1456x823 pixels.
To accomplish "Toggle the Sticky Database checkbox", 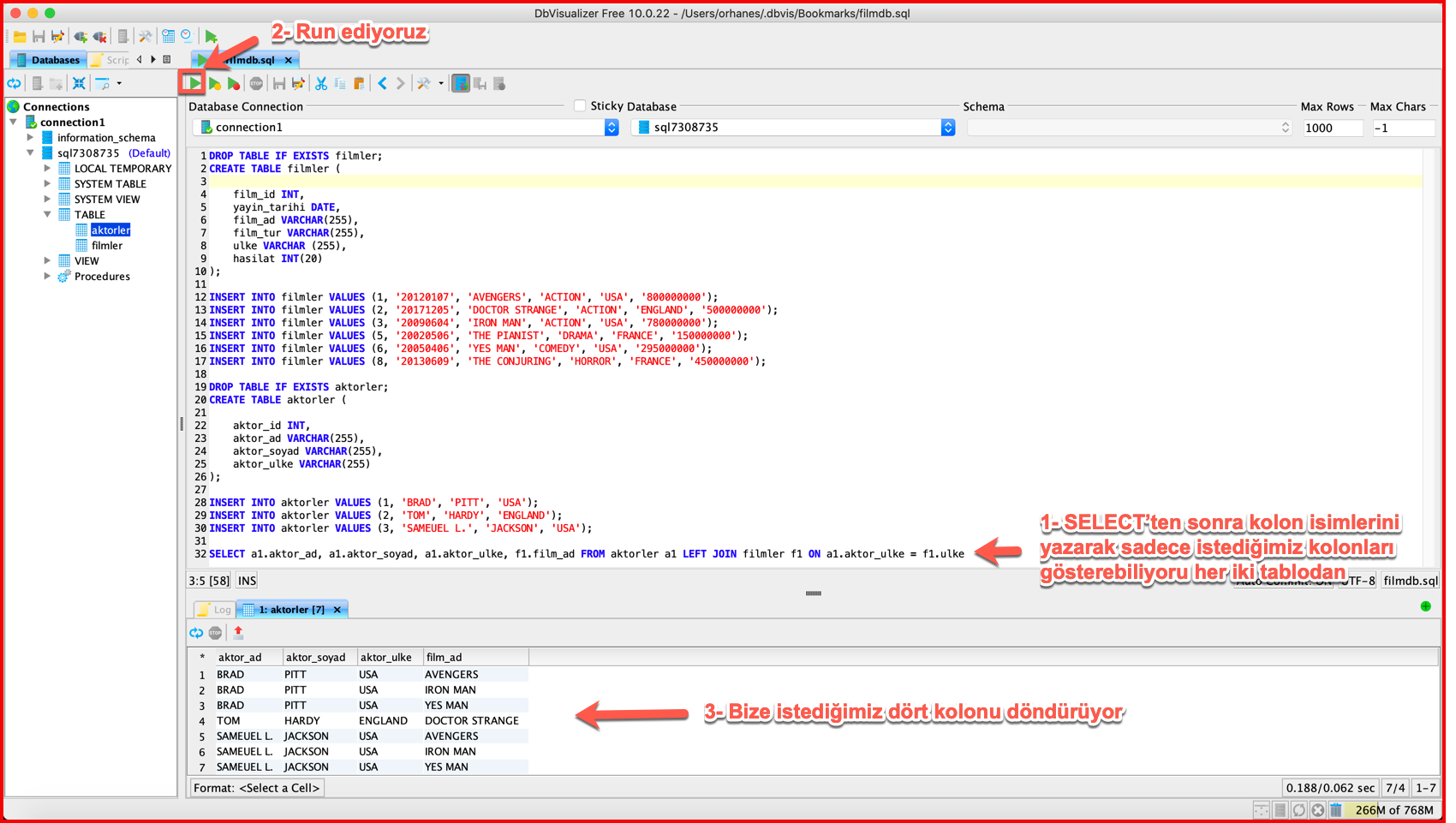I will click(580, 105).
